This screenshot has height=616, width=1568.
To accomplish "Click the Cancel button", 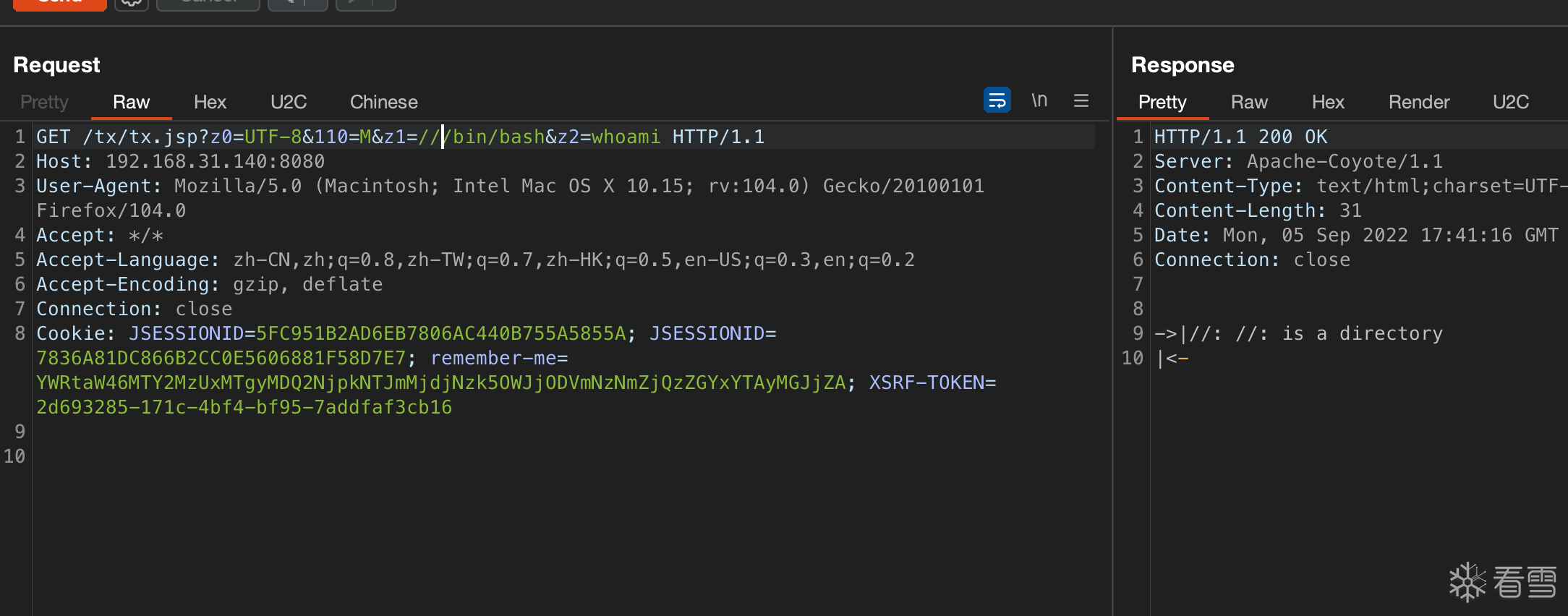I will pos(208,4).
